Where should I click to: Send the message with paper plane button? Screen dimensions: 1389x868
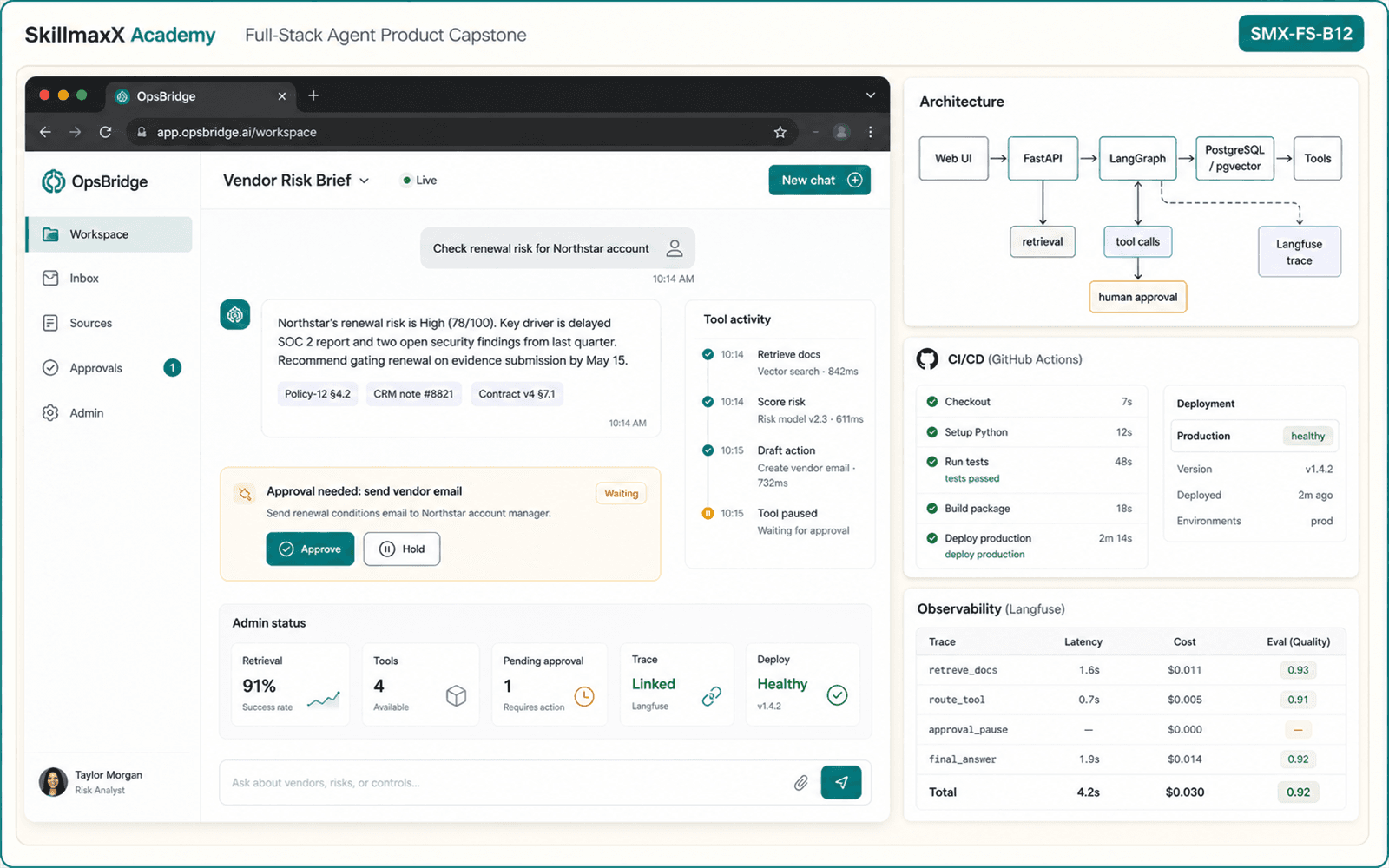(x=841, y=782)
